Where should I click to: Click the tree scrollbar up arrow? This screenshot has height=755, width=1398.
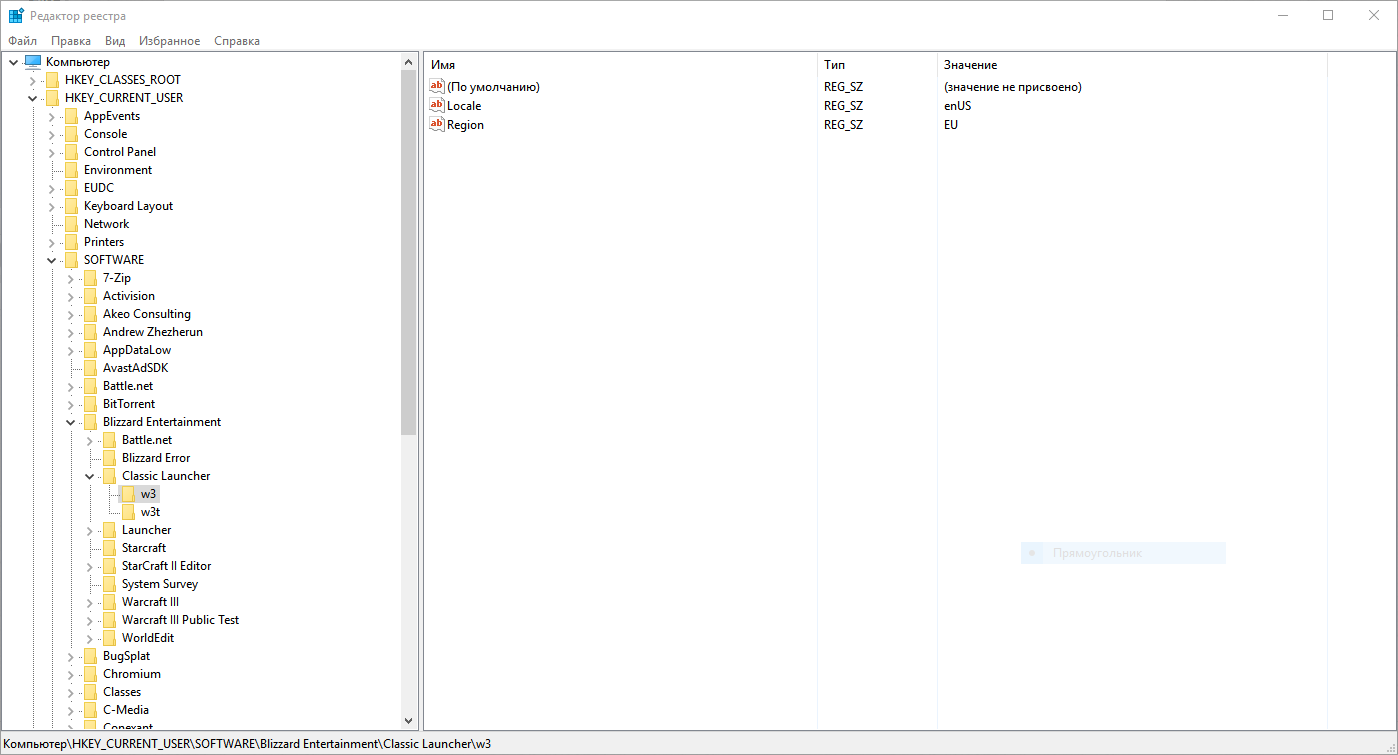[x=408, y=62]
